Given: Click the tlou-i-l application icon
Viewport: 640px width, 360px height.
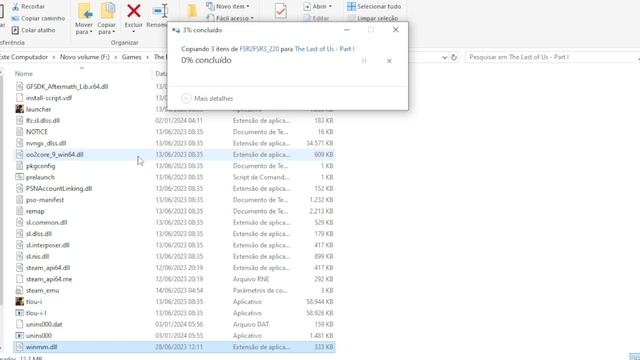Looking at the screenshot, I should (20, 313).
